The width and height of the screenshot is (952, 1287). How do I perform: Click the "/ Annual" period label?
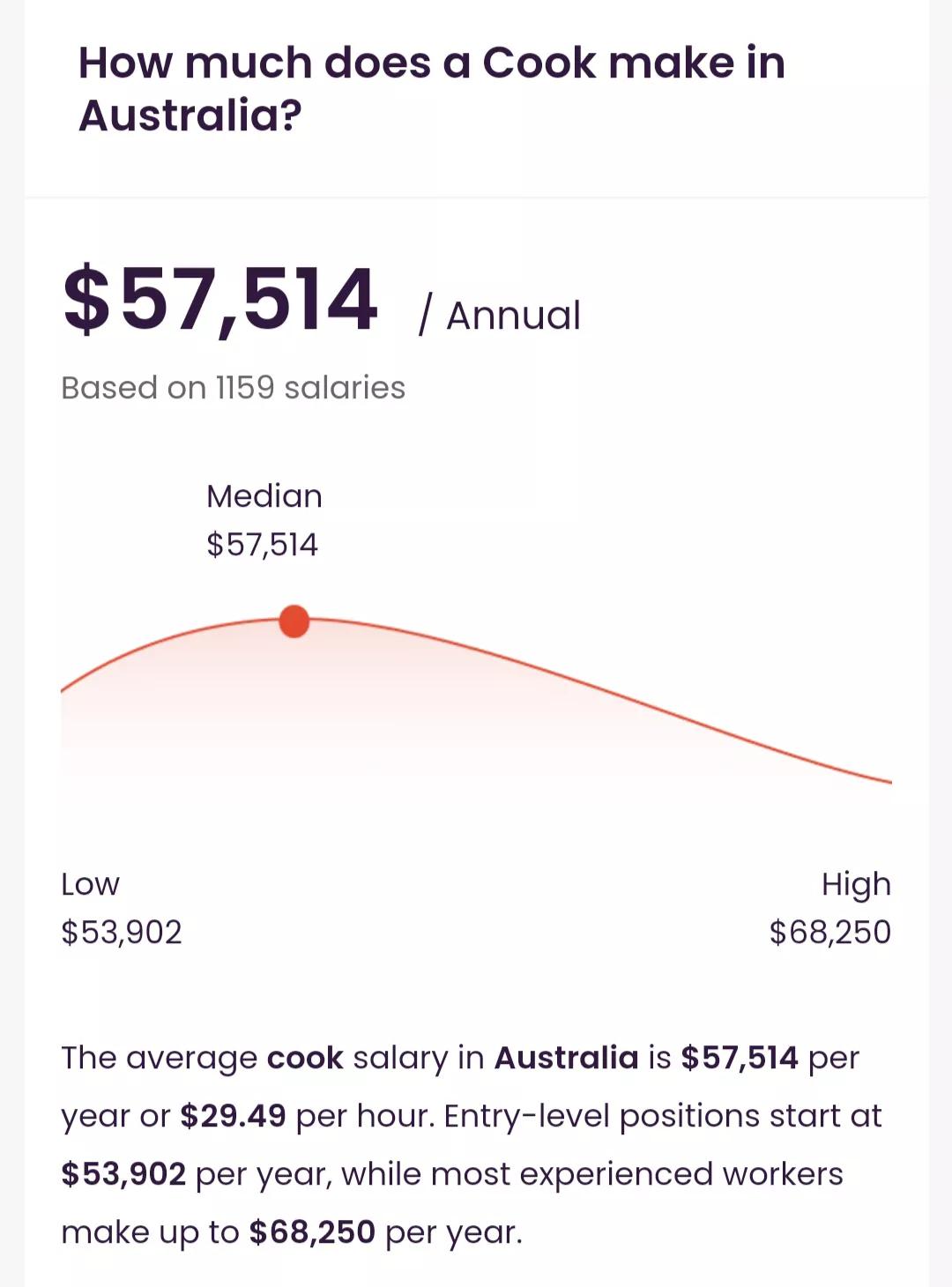coord(500,316)
